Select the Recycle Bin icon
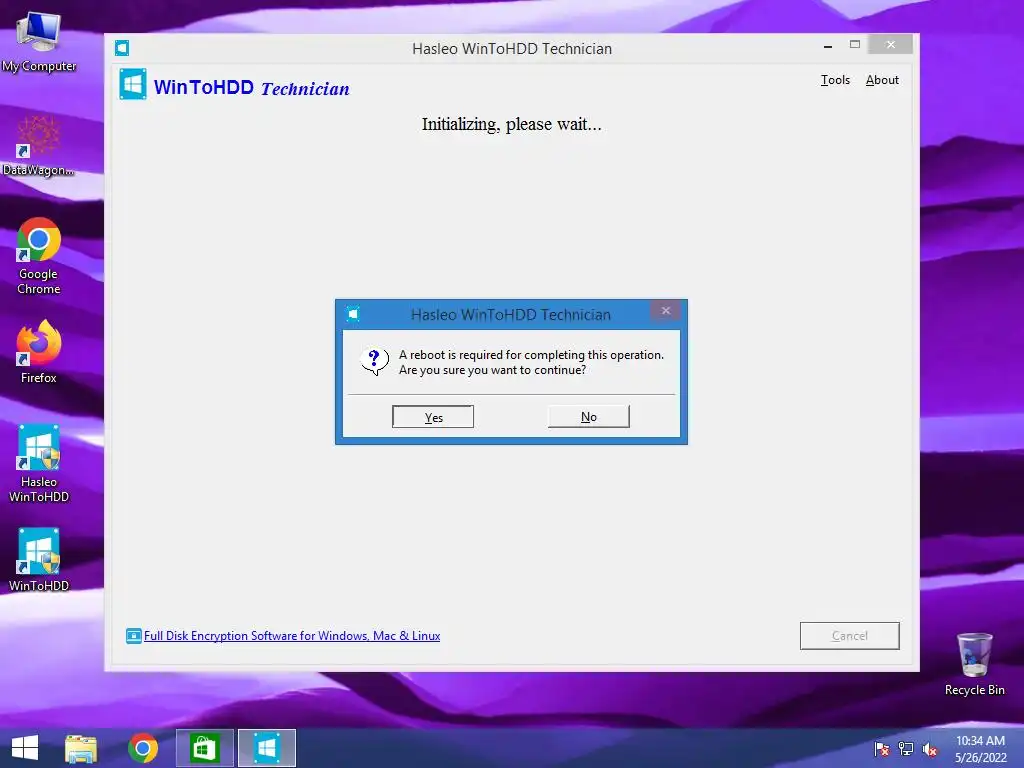1024x768 pixels. 974,664
